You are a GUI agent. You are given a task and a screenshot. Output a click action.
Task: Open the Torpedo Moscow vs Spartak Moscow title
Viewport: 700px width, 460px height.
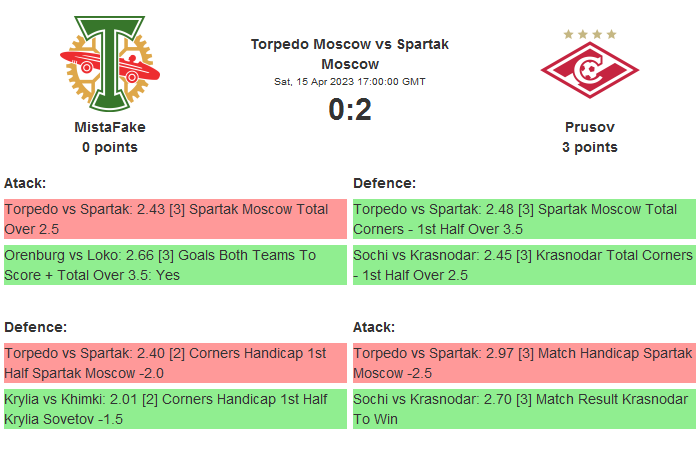point(350,54)
